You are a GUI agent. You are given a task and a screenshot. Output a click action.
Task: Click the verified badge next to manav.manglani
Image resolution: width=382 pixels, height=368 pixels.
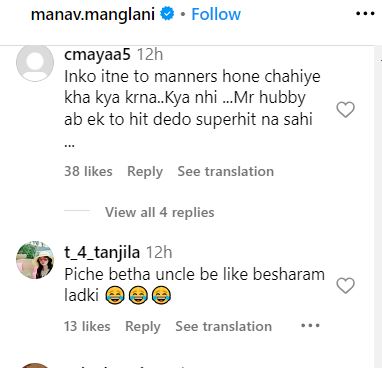click(x=167, y=14)
